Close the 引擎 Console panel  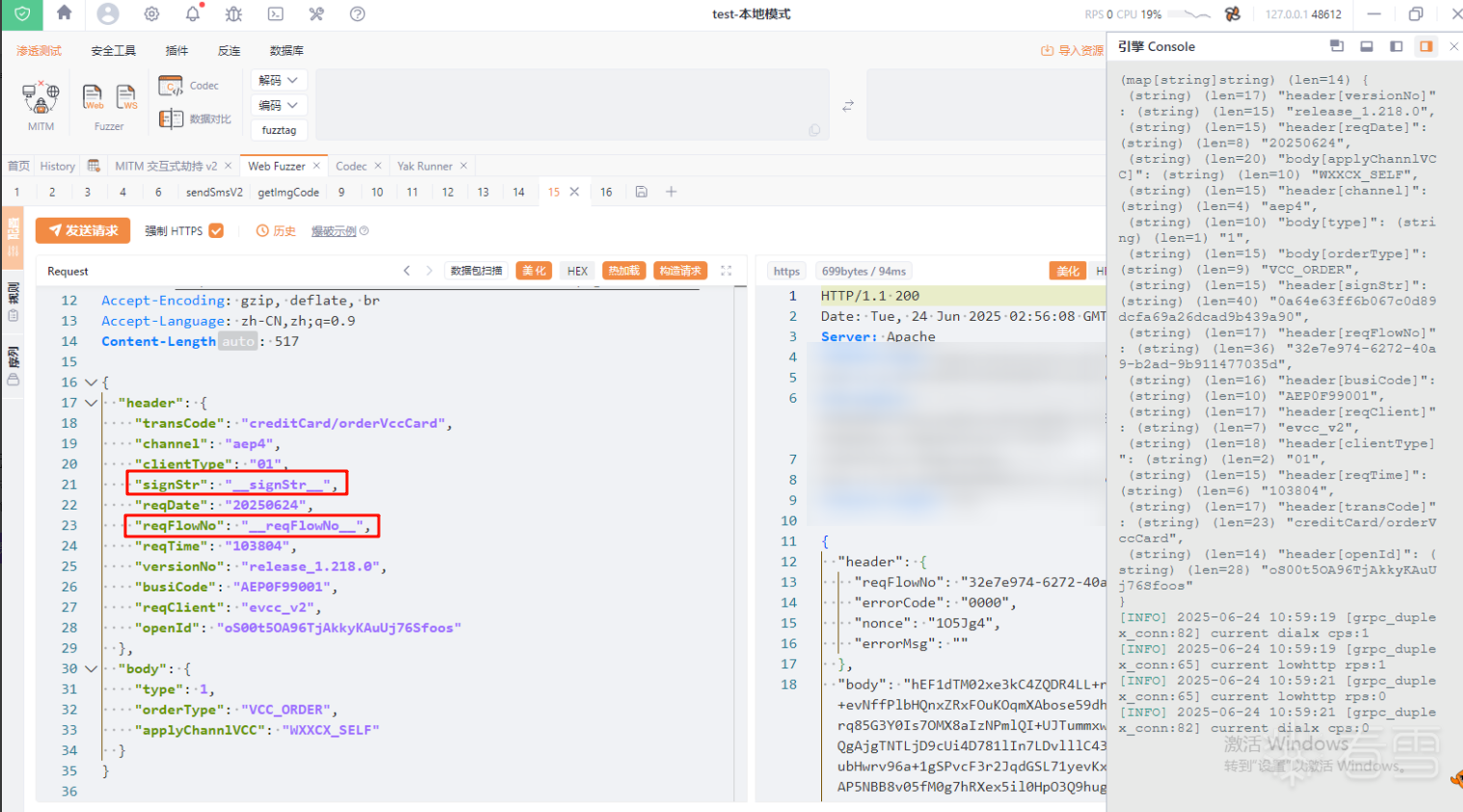pos(1454,46)
